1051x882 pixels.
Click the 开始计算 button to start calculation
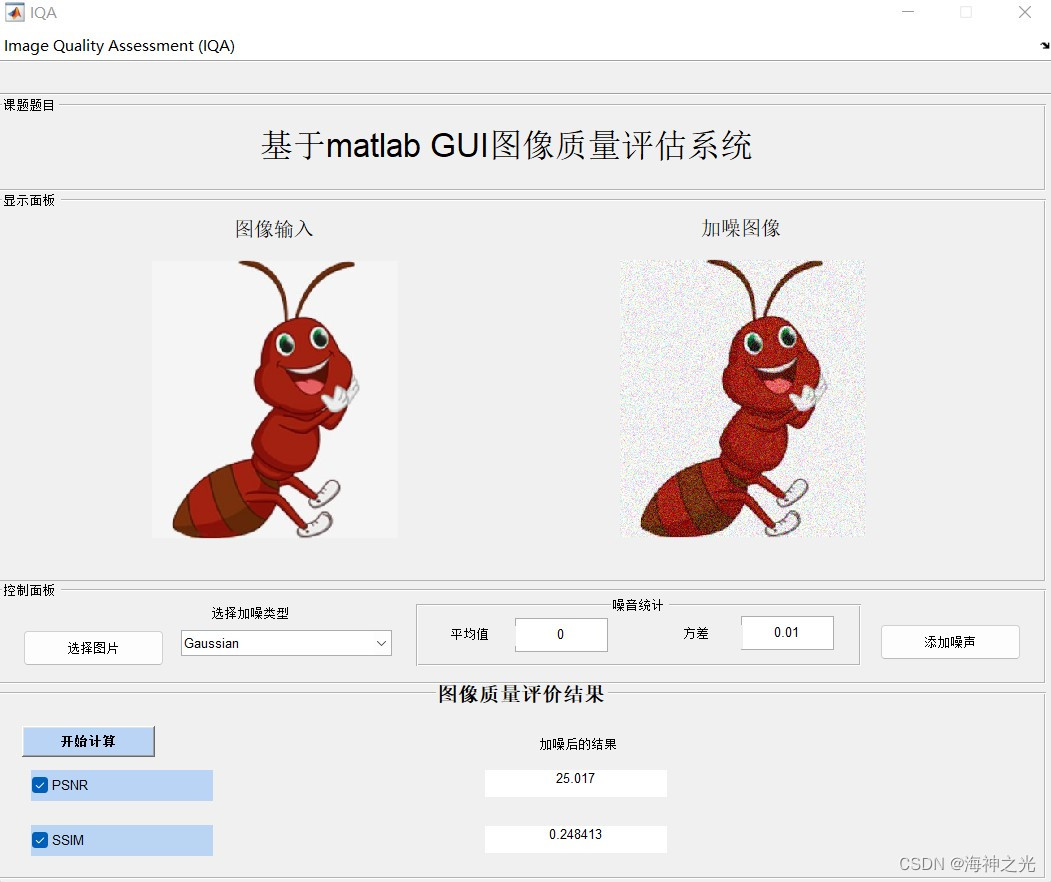coord(88,741)
